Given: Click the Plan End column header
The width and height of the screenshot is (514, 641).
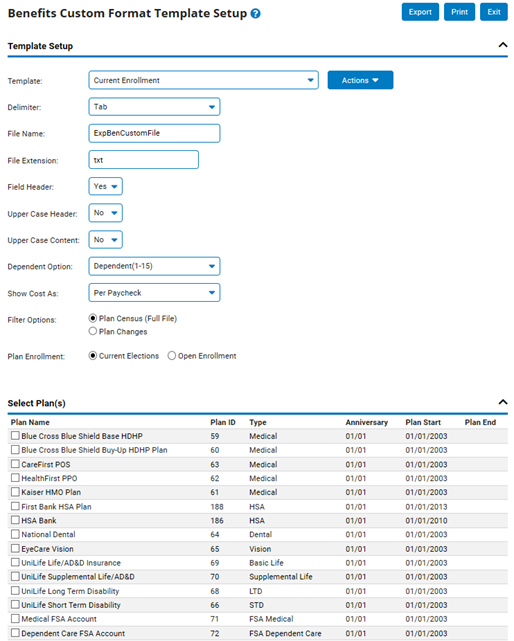Looking at the screenshot, I should [x=480, y=422].
